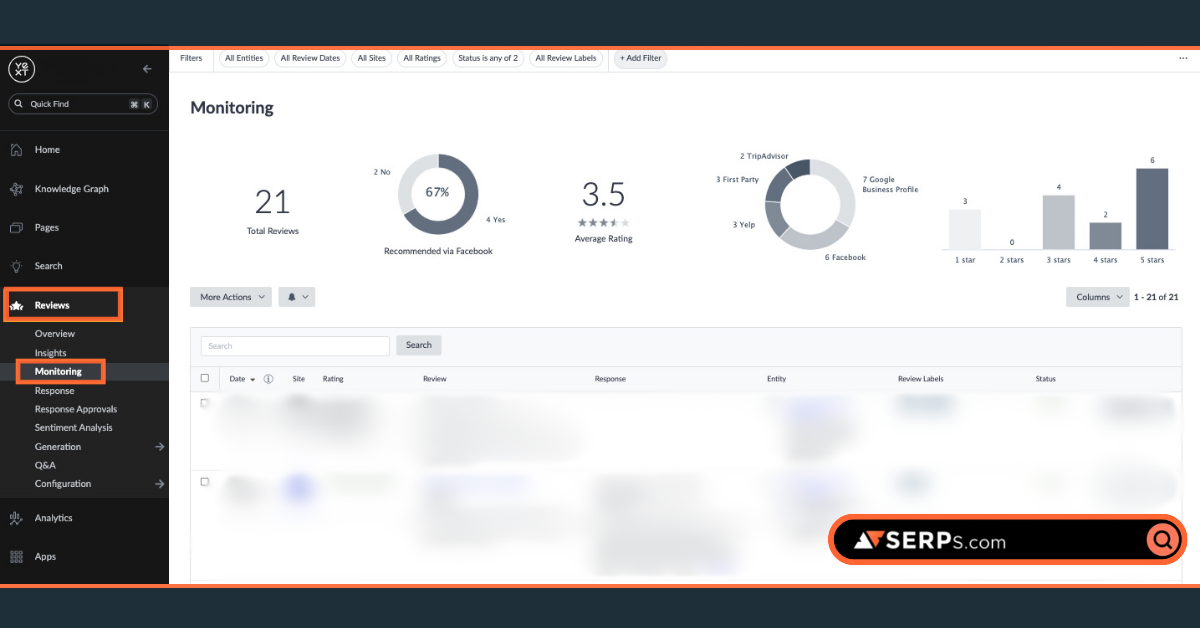Click the Search button beside the search field
This screenshot has width=1200, height=628.
[419, 345]
